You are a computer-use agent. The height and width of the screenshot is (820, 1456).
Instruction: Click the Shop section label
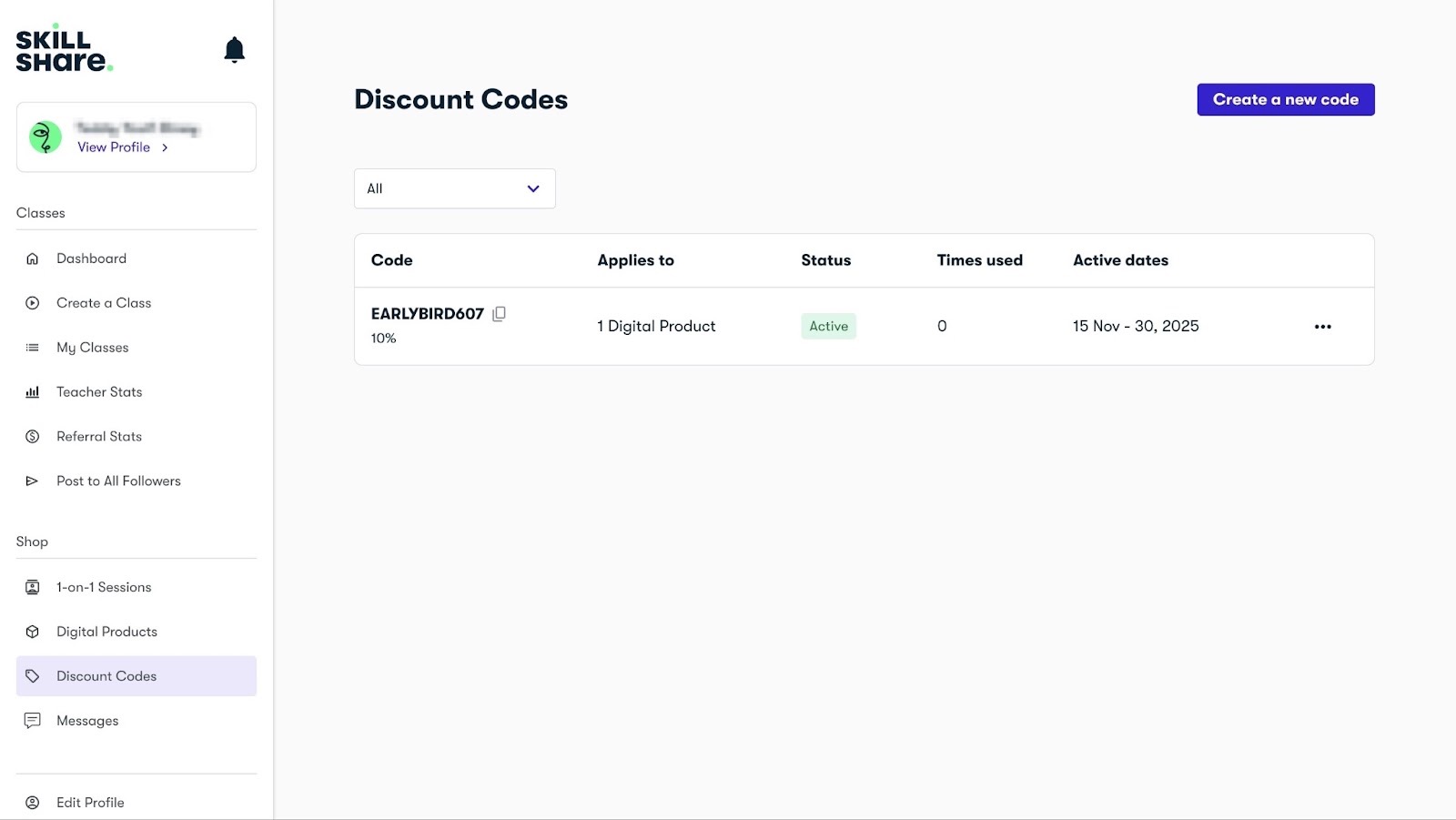[32, 542]
